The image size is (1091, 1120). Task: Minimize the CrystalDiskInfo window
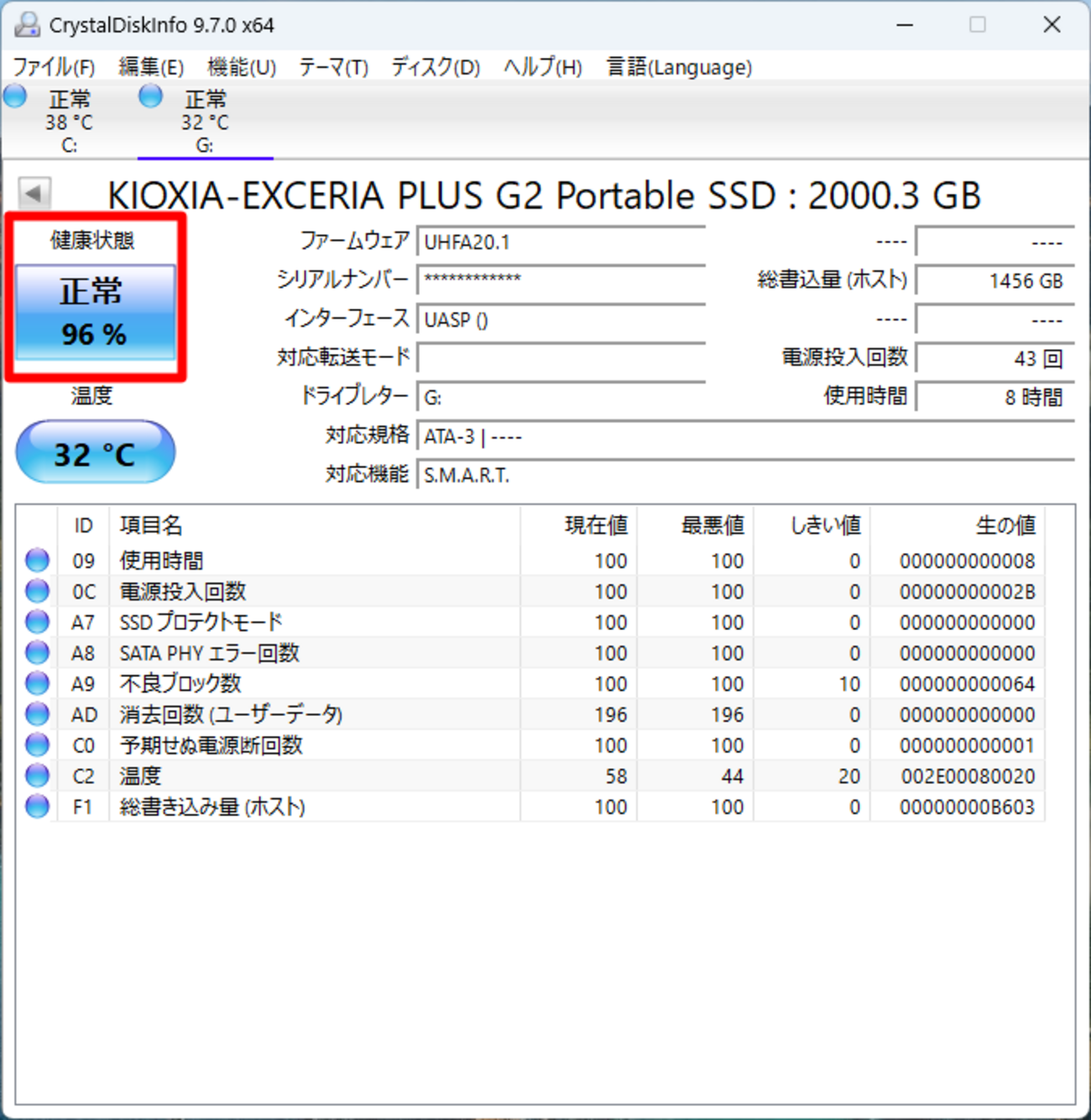click(905, 25)
